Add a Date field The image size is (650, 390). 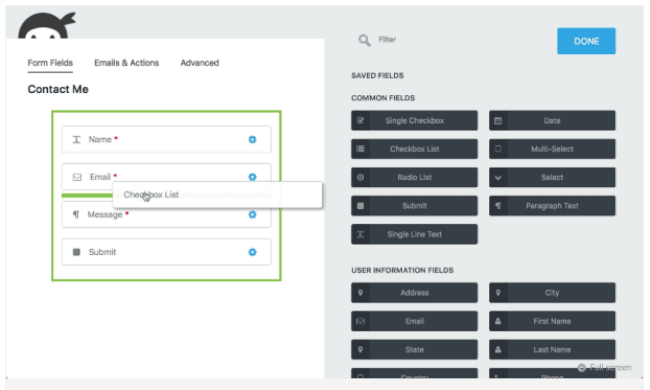tap(552, 121)
